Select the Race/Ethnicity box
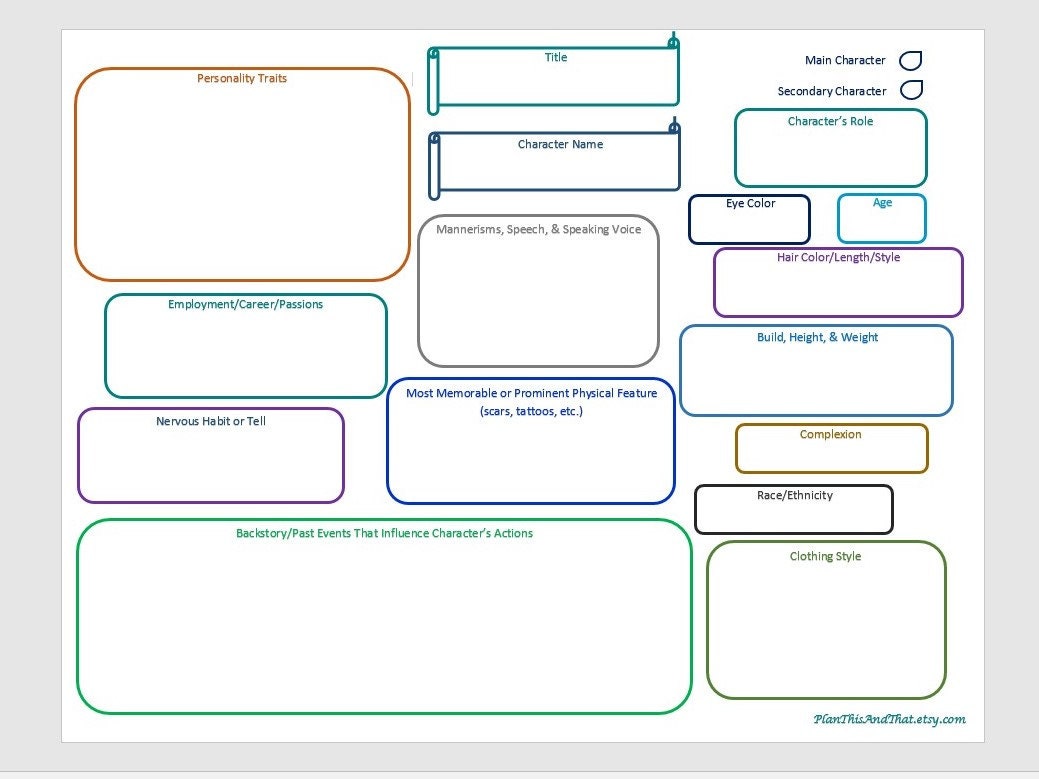The image size is (1039, 779). [x=794, y=509]
